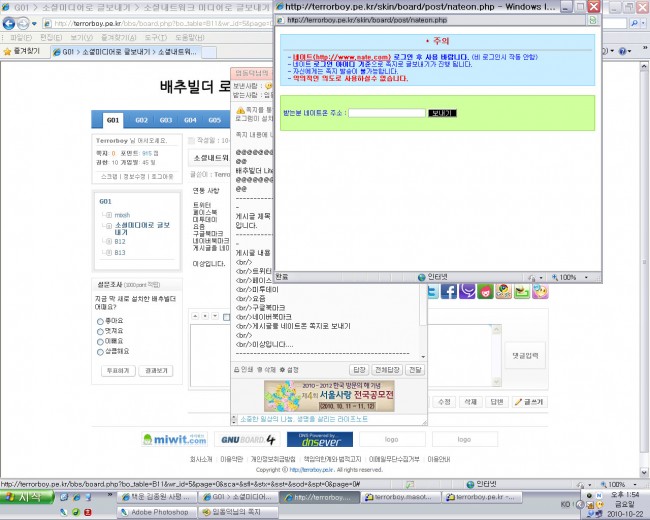
Task: Click the 전체답장 reply-all button
Action: tap(387, 370)
